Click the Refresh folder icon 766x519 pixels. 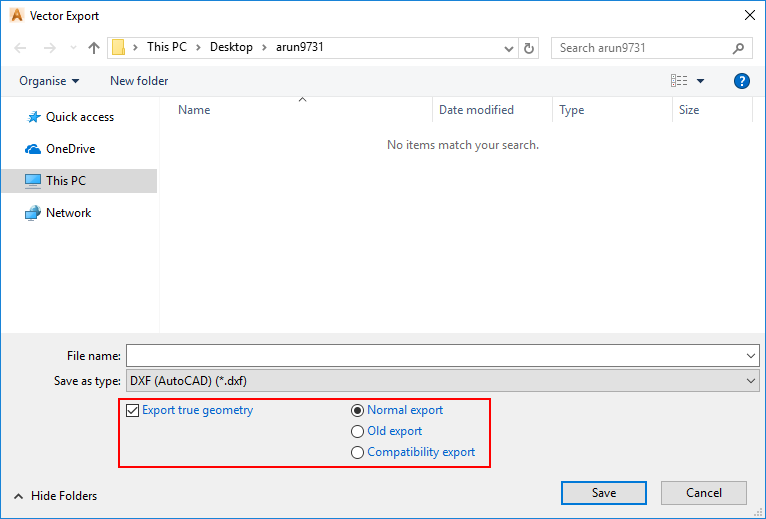click(530, 47)
